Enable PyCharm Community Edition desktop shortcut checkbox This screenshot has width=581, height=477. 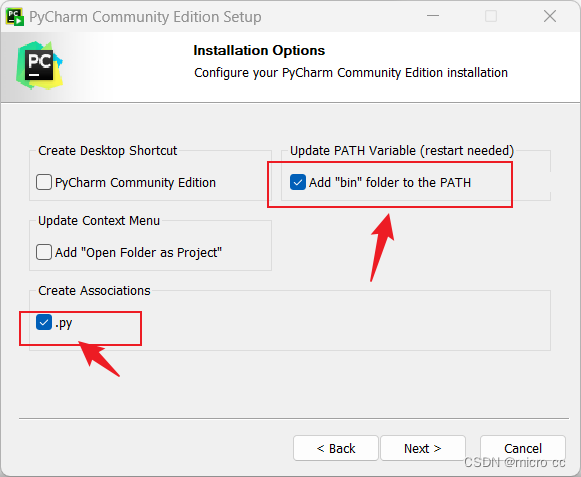pos(44,182)
